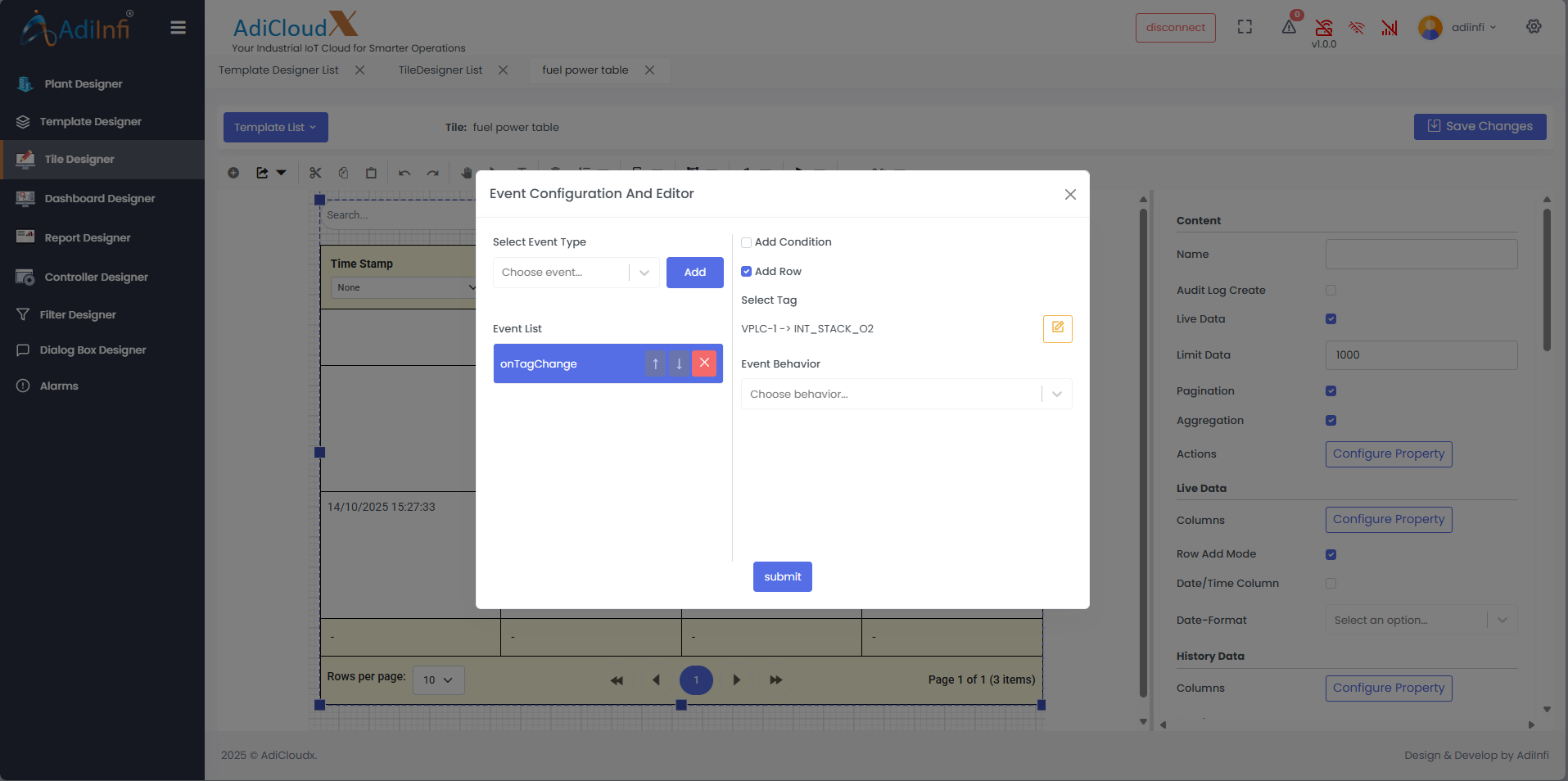This screenshot has width=1568, height=781.
Task: Open Dashboard Designer in sidebar
Action: click(99, 198)
